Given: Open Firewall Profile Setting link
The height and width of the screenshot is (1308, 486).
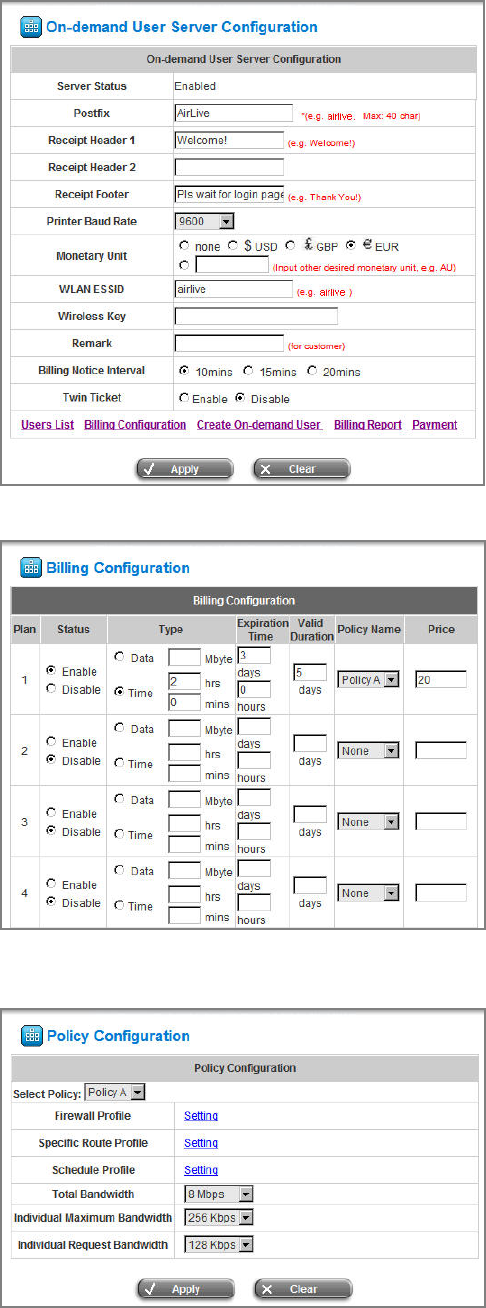Looking at the screenshot, I should tap(201, 1116).
